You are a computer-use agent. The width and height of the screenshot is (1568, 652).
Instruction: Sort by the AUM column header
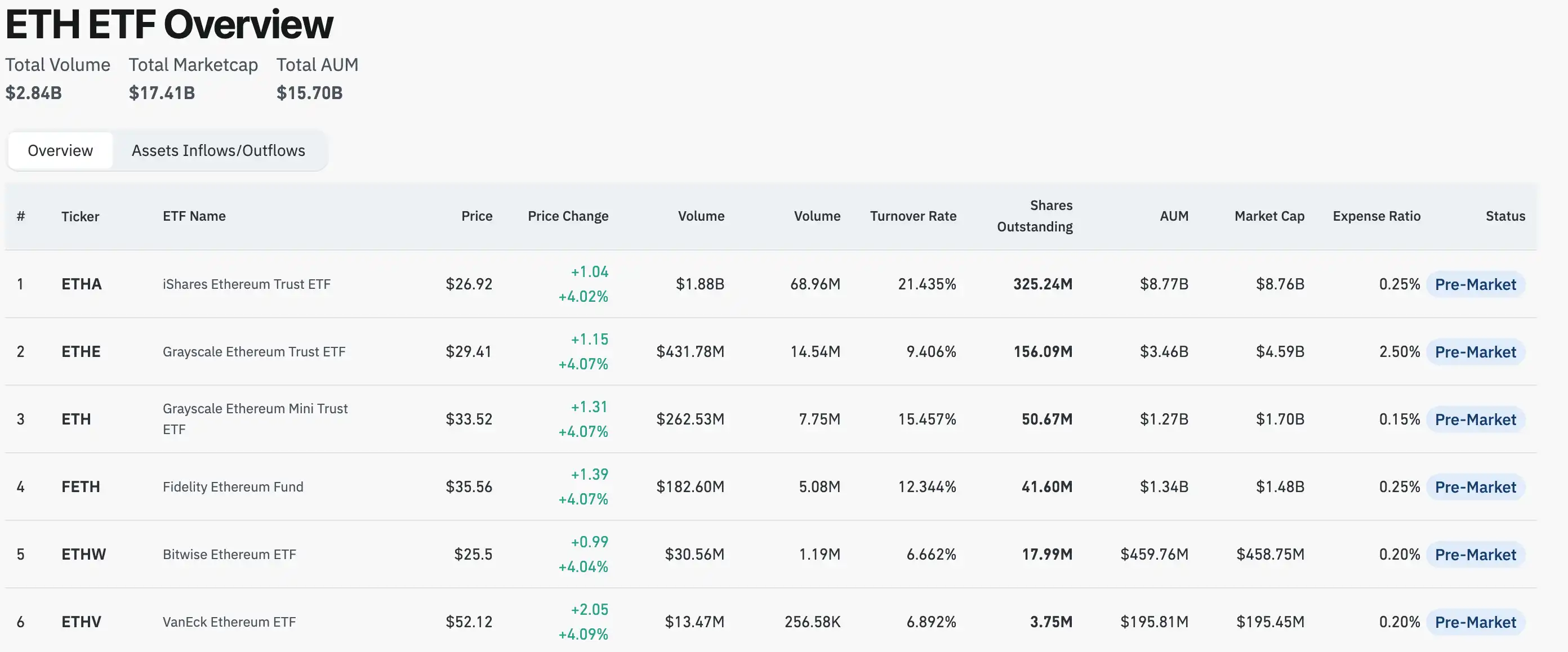point(1174,216)
